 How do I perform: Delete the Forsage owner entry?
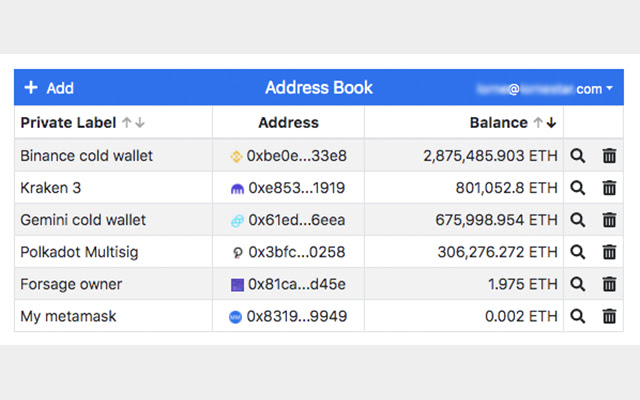point(609,284)
